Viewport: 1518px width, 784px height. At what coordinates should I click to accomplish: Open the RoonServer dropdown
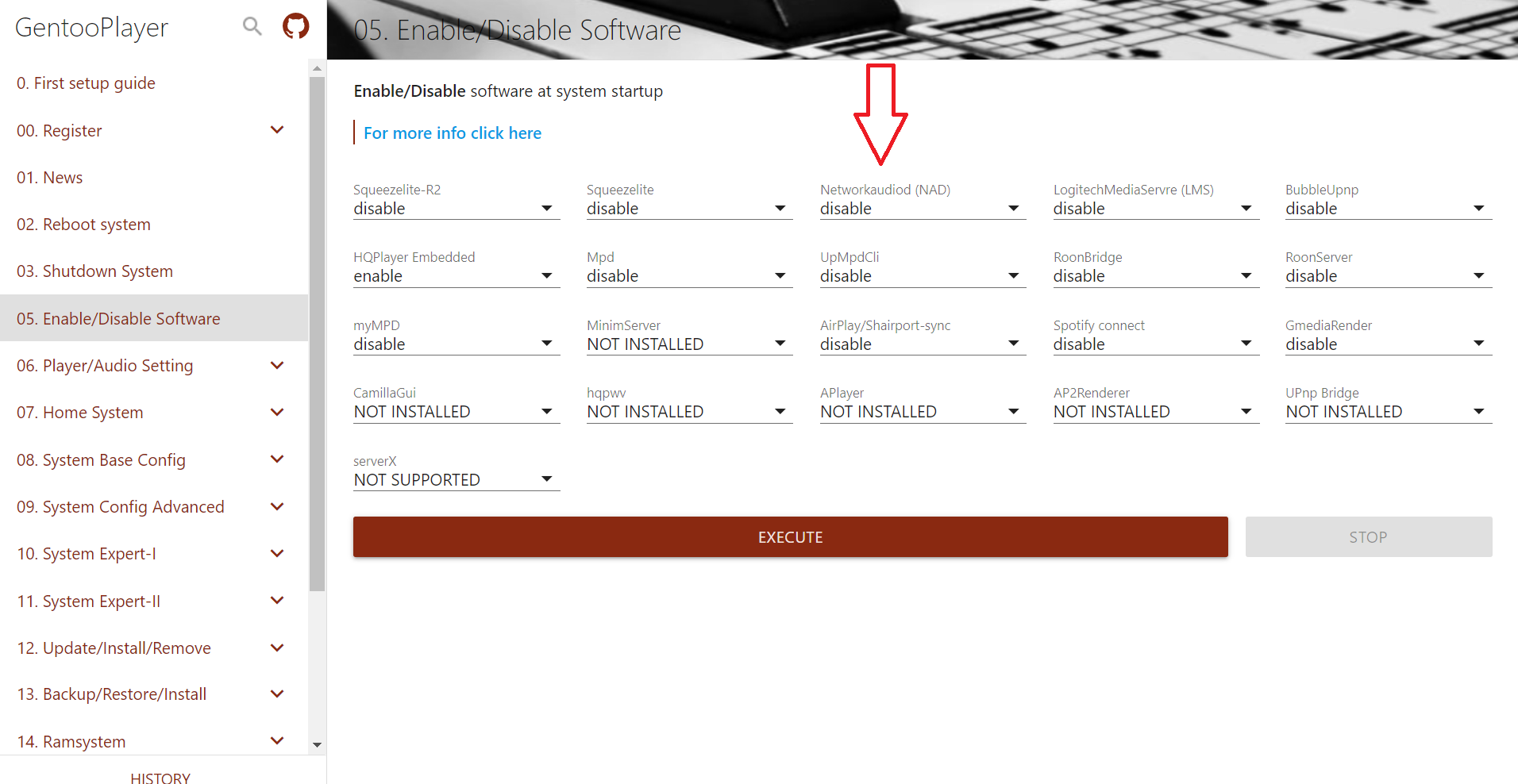pos(1389,276)
